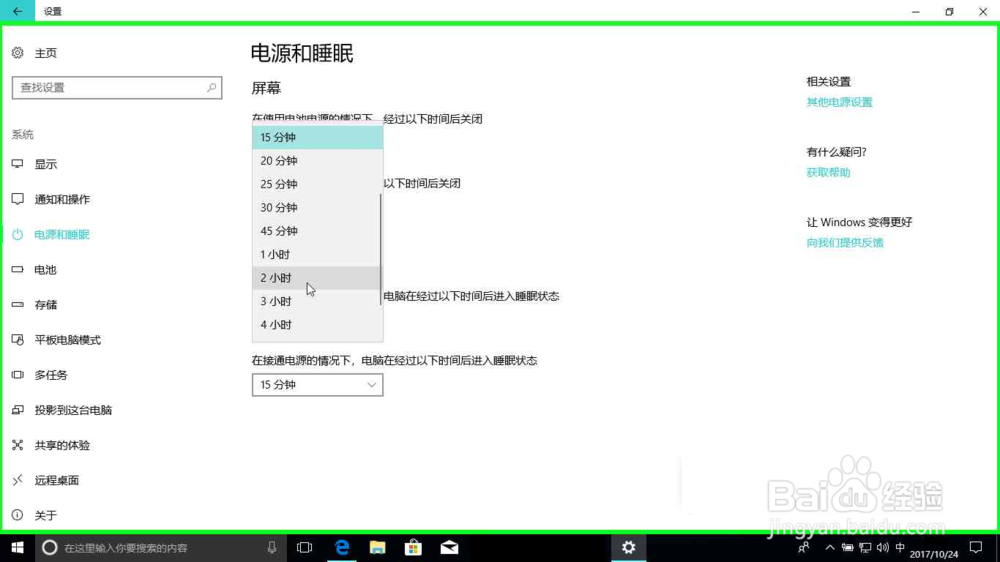Choose 20 分钟 from the list

(x=317, y=161)
